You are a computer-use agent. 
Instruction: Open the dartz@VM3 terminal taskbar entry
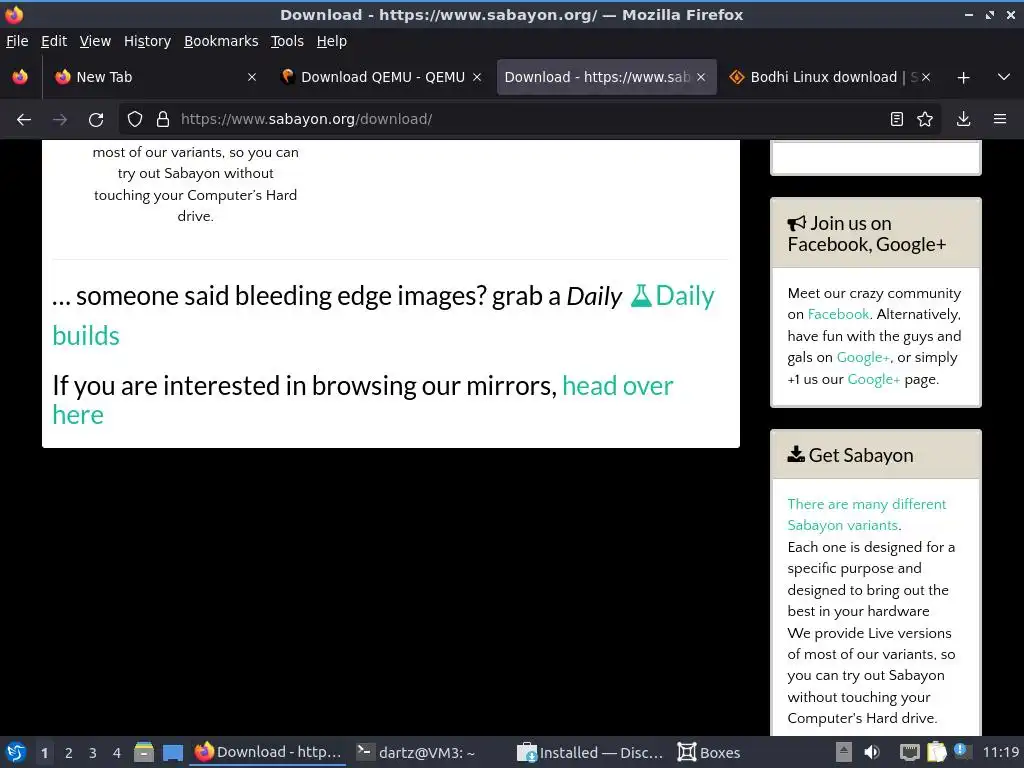(x=417, y=752)
